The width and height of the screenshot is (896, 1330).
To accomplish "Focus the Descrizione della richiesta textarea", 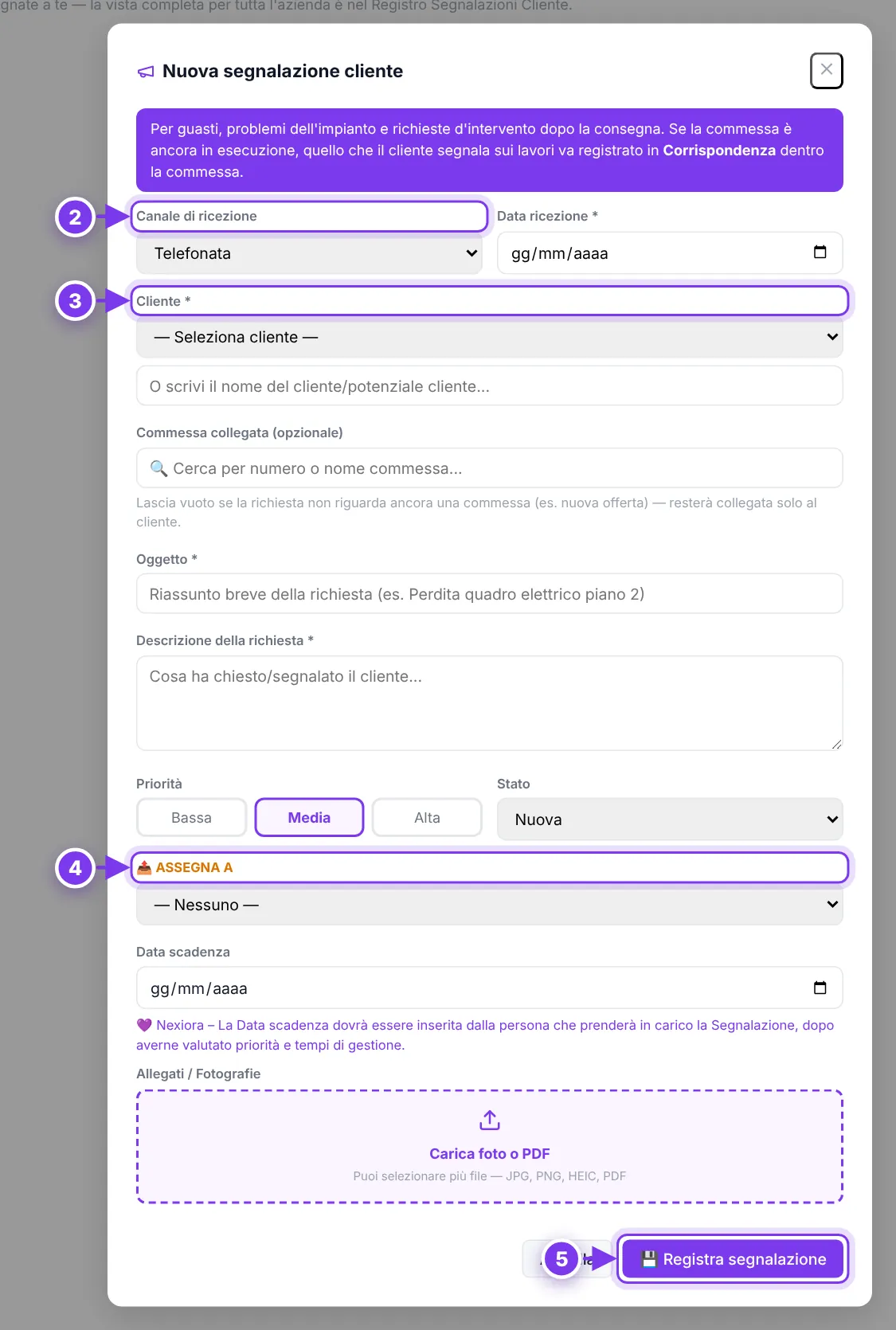I will (x=490, y=703).
